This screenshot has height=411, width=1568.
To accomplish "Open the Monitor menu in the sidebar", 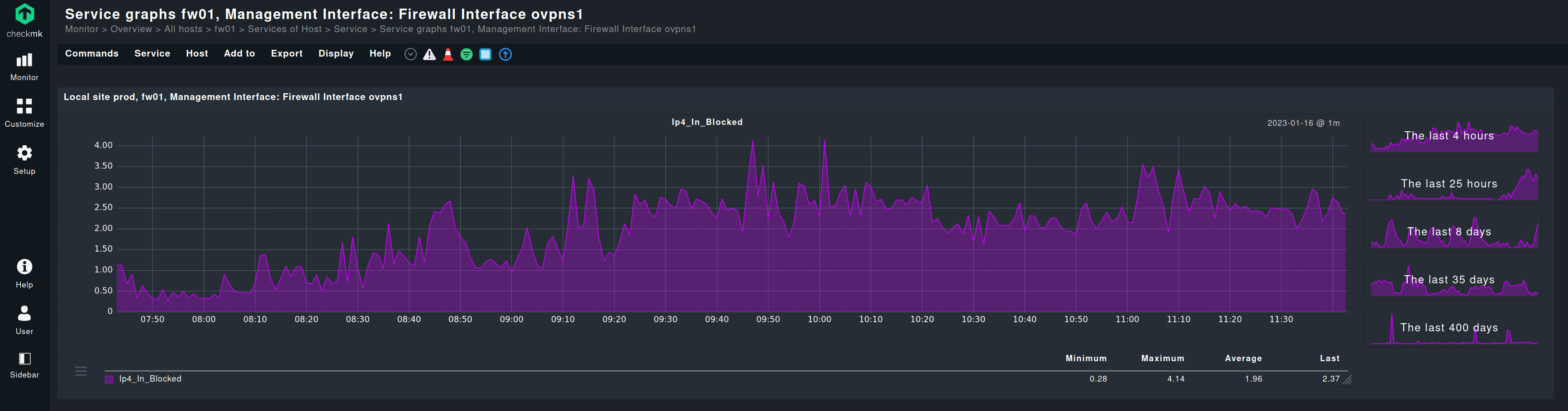I will point(24,67).
